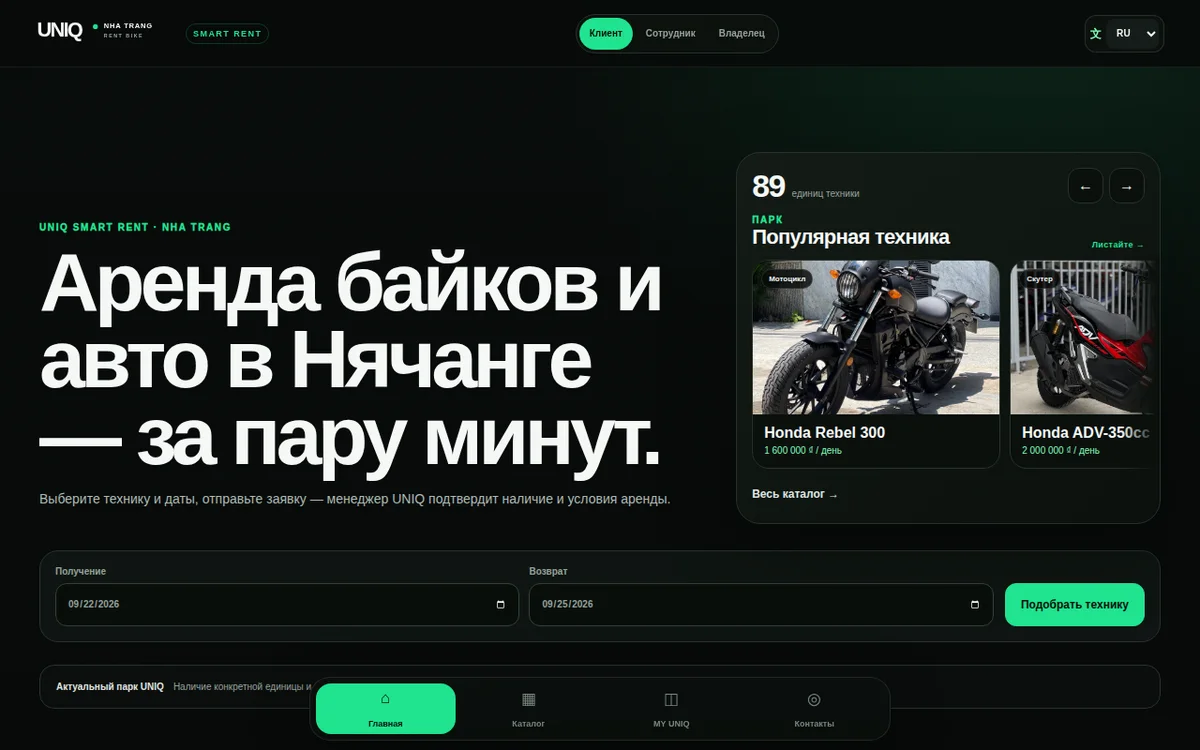1200x750 pixels.
Task: Open the calendar picker for Возврат date
Action: tap(975, 605)
